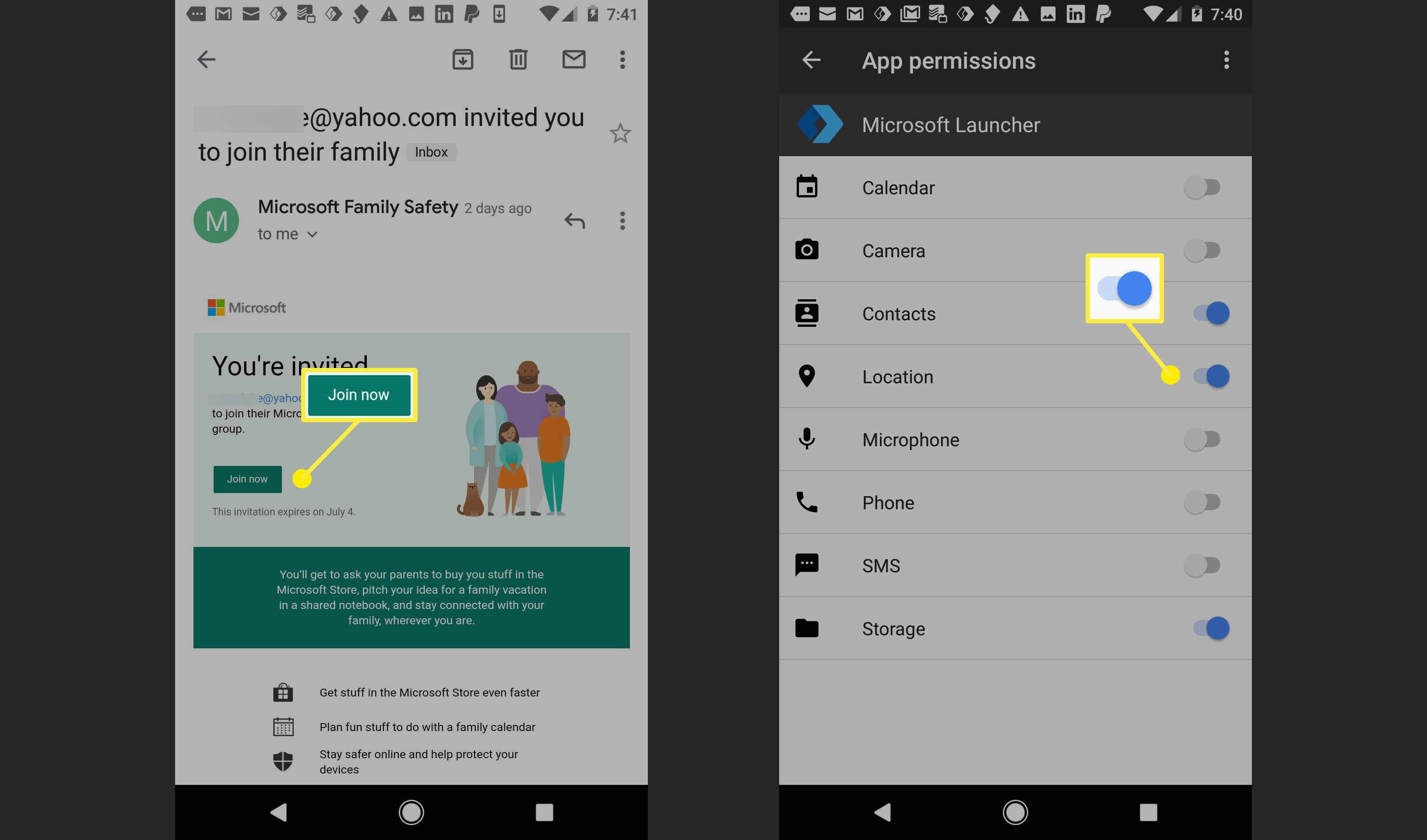Screen dimensions: 1427x840
Task: Click the Microphone permission icon
Action: point(808,439)
